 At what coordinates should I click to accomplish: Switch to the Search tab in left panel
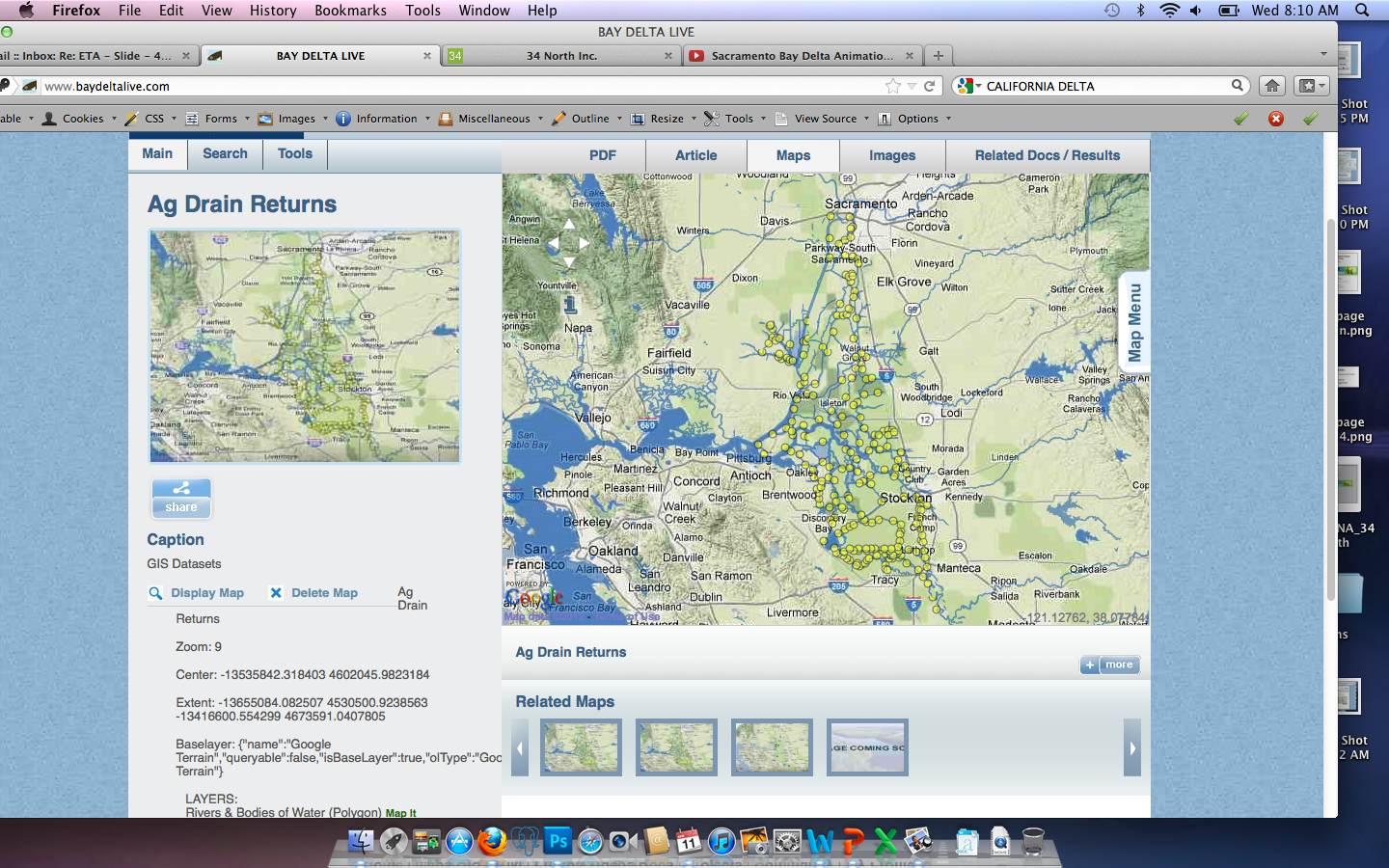pyautogui.click(x=225, y=153)
